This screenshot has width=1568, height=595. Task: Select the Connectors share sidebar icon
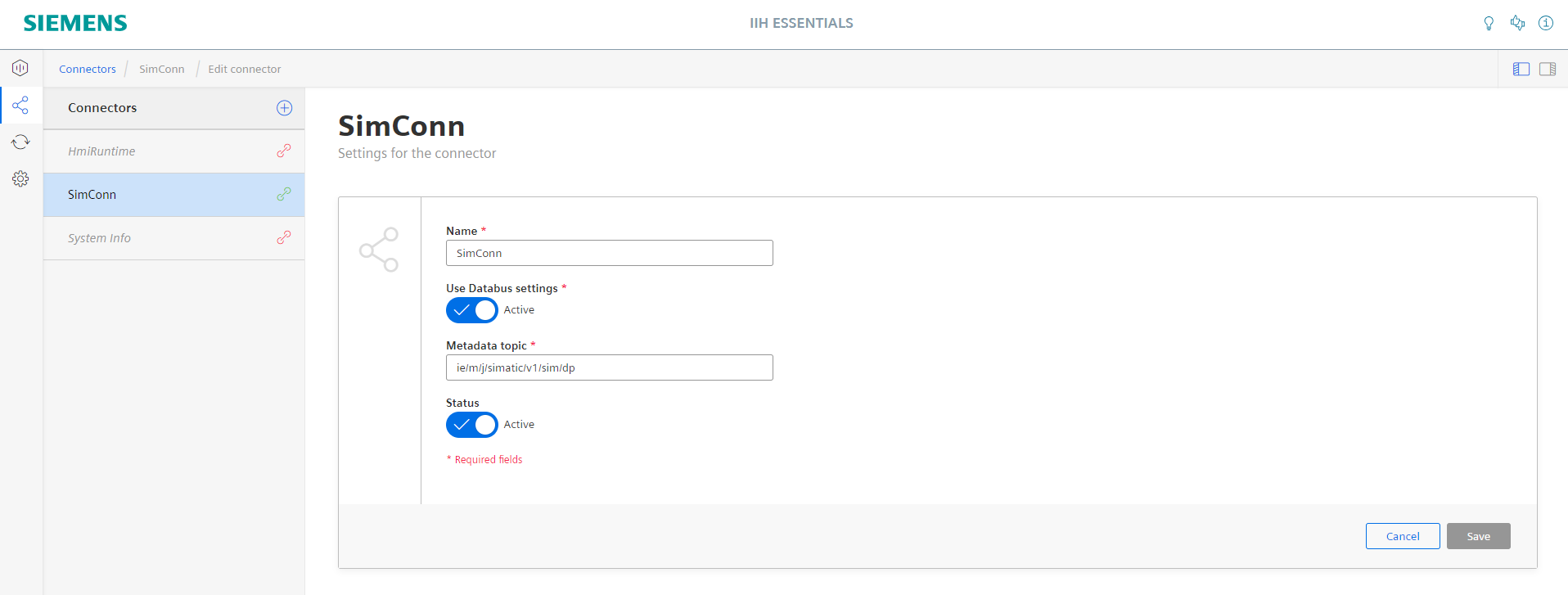[x=20, y=105]
